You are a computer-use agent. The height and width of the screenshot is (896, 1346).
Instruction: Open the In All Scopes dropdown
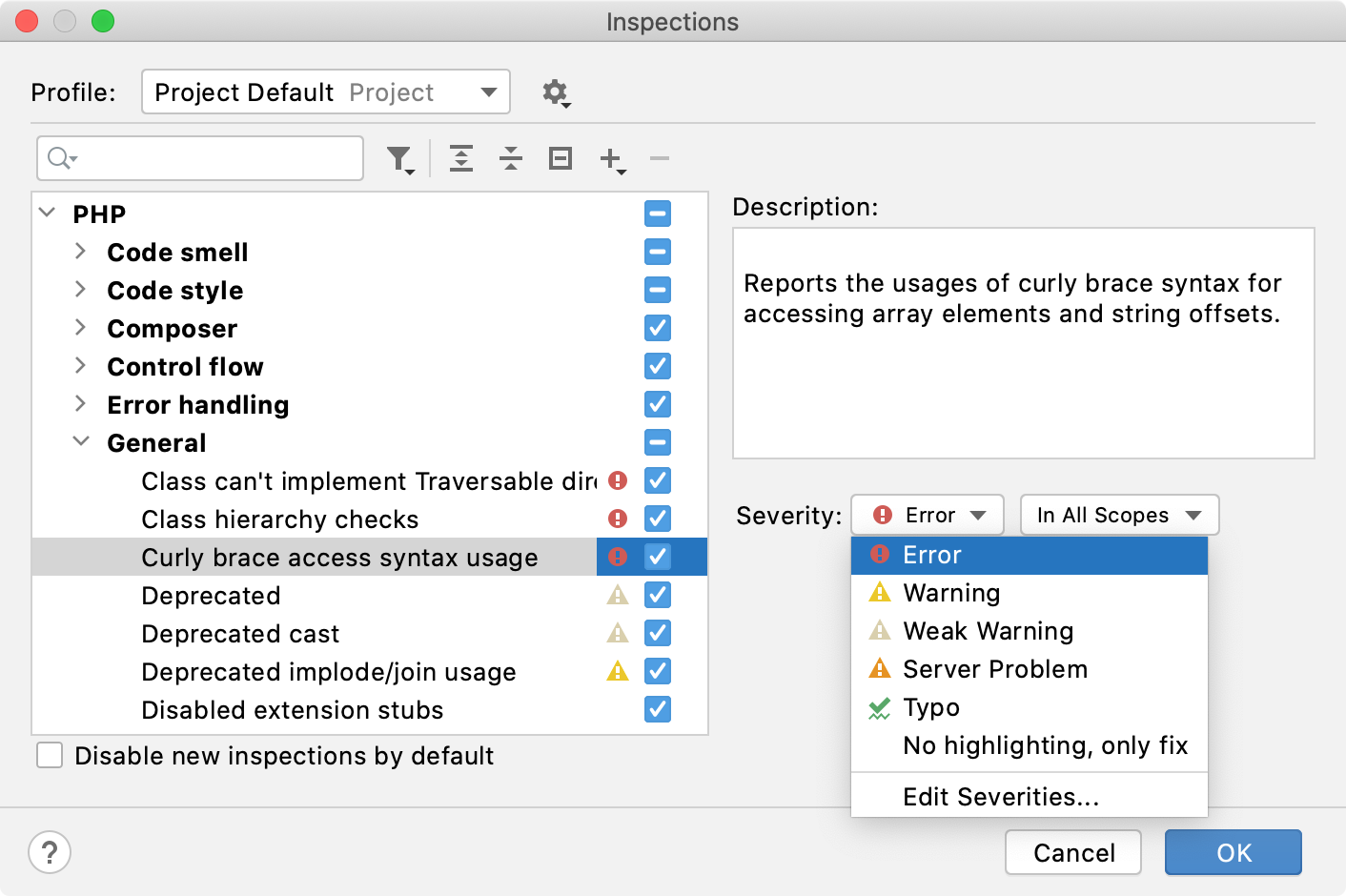1120,516
